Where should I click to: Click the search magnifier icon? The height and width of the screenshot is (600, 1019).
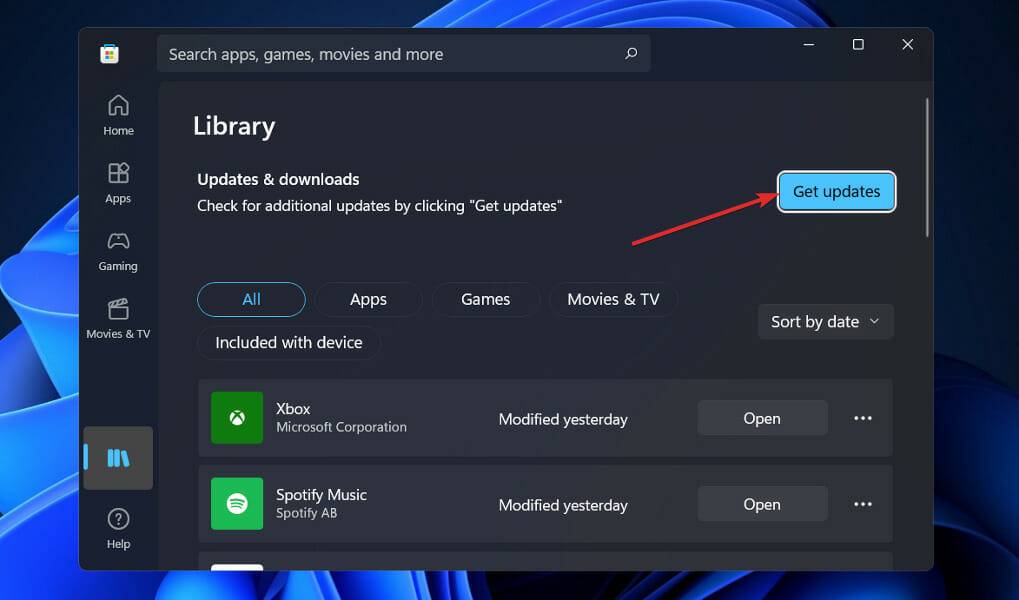click(631, 53)
